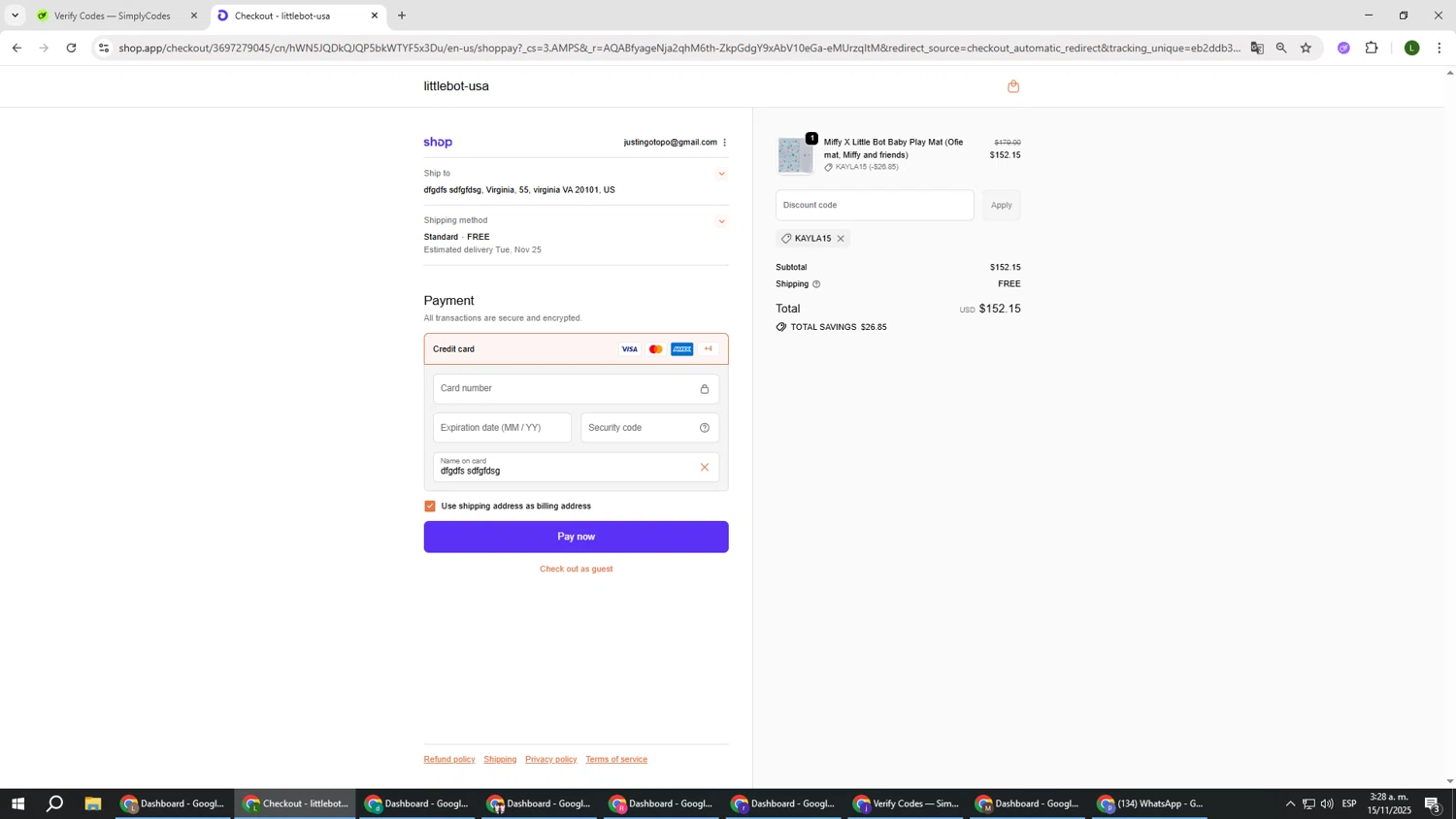Viewport: 1456px width, 819px height.
Task: Show hidden system tray icons
Action: coord(1290,803)
